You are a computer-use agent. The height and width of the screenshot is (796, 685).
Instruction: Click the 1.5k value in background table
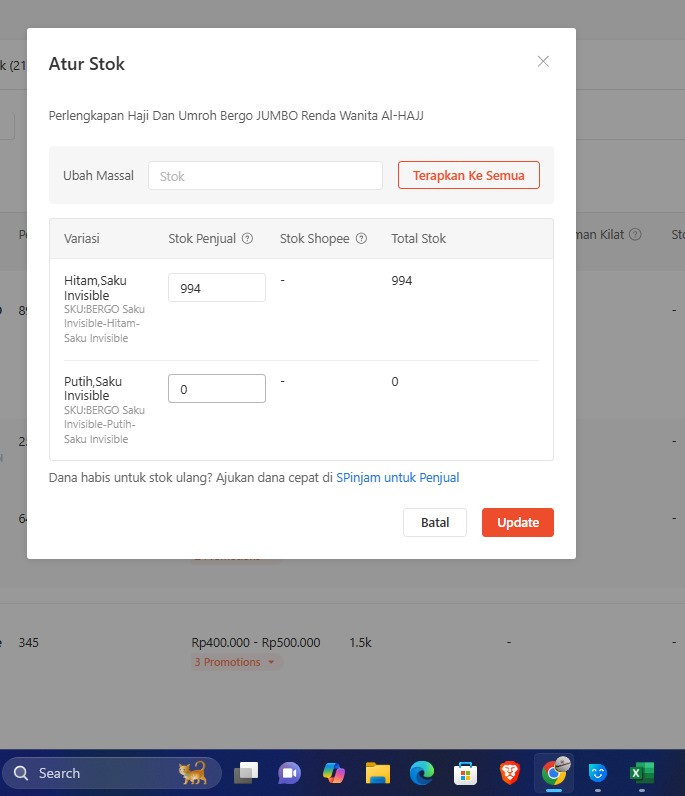(x=361, y=642)
